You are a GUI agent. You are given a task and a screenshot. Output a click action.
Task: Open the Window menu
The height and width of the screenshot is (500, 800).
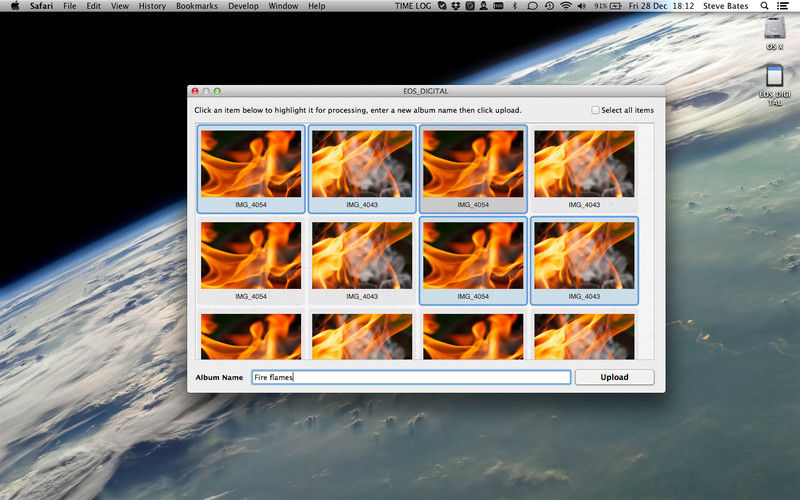click(x=283, y=6)
